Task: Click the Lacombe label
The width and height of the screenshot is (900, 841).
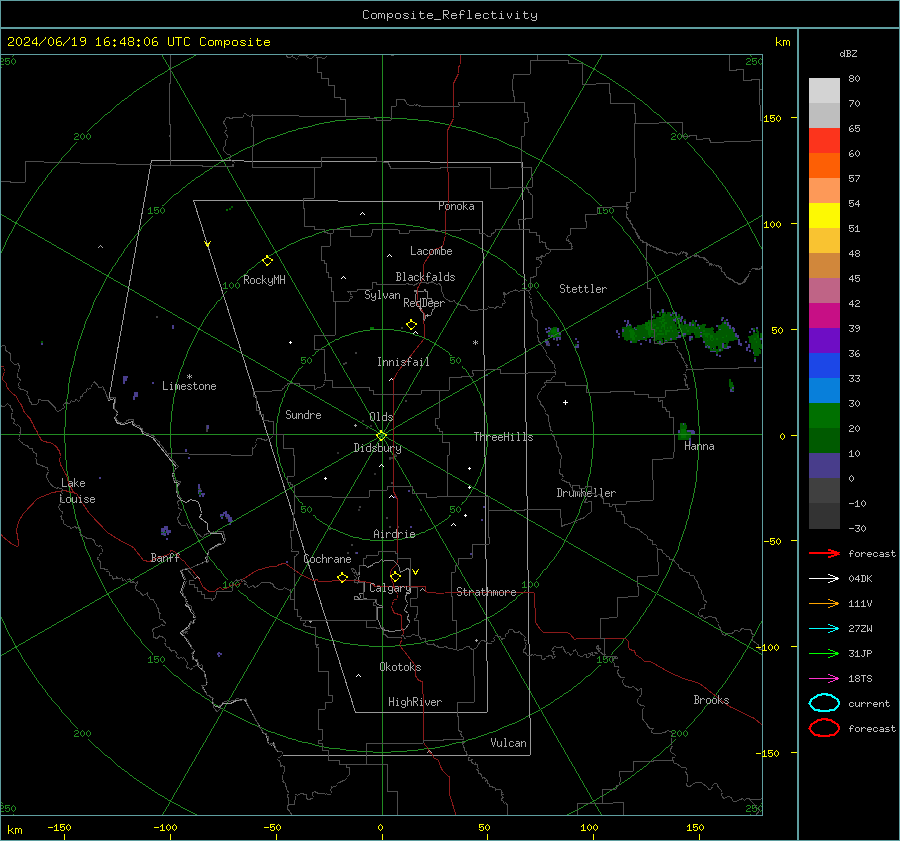Action: point(431,251)
